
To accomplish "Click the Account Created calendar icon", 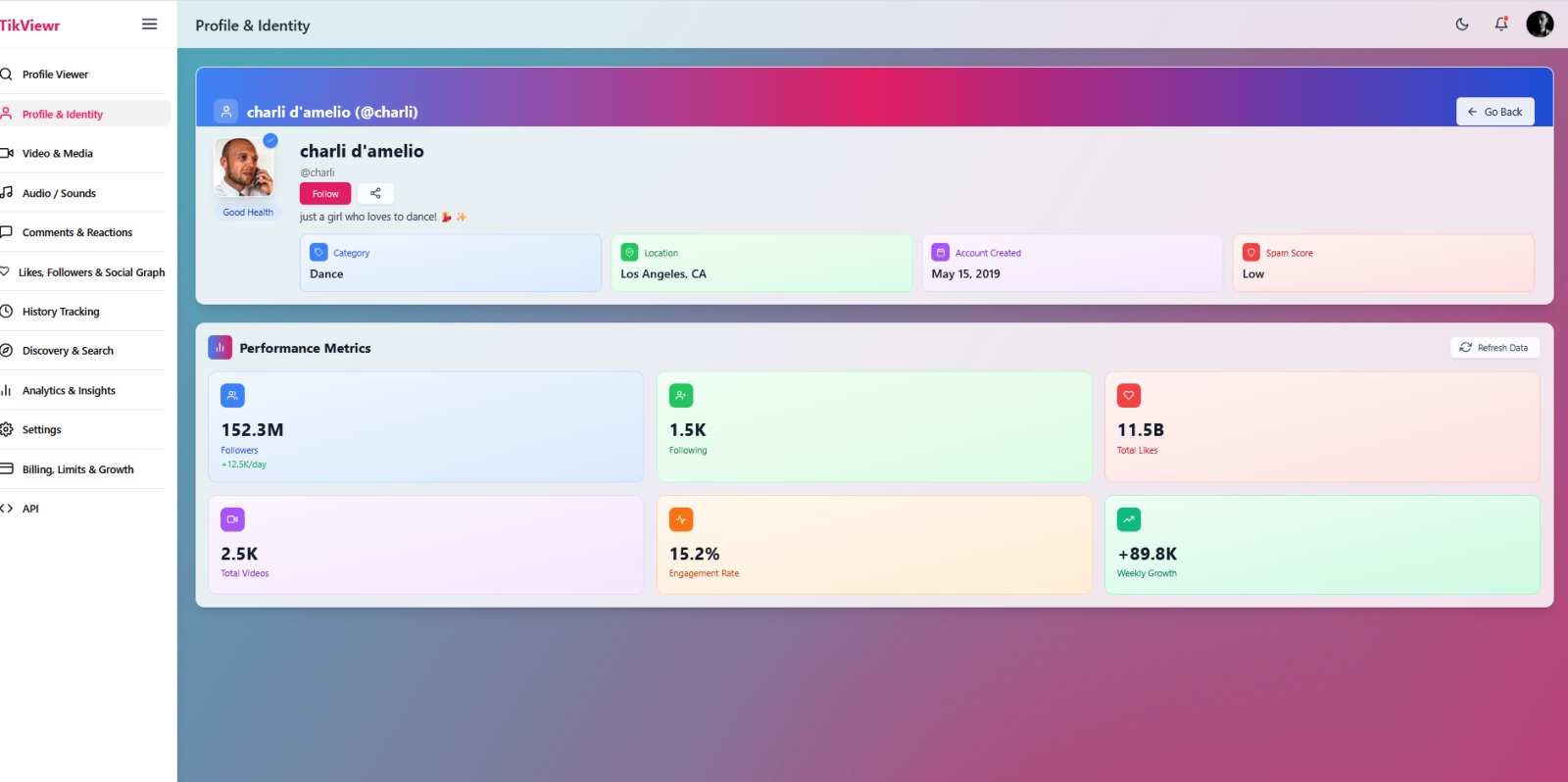I will (941, 253).
